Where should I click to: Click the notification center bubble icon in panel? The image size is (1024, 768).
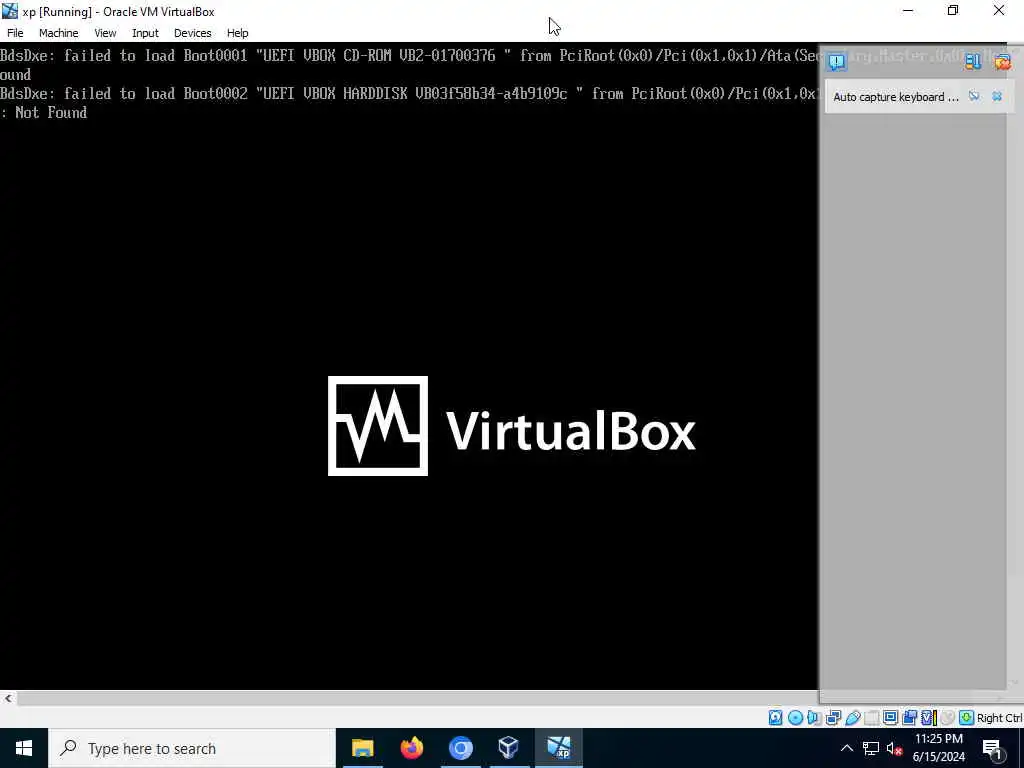pyautogui.click(x=837, y=62)
